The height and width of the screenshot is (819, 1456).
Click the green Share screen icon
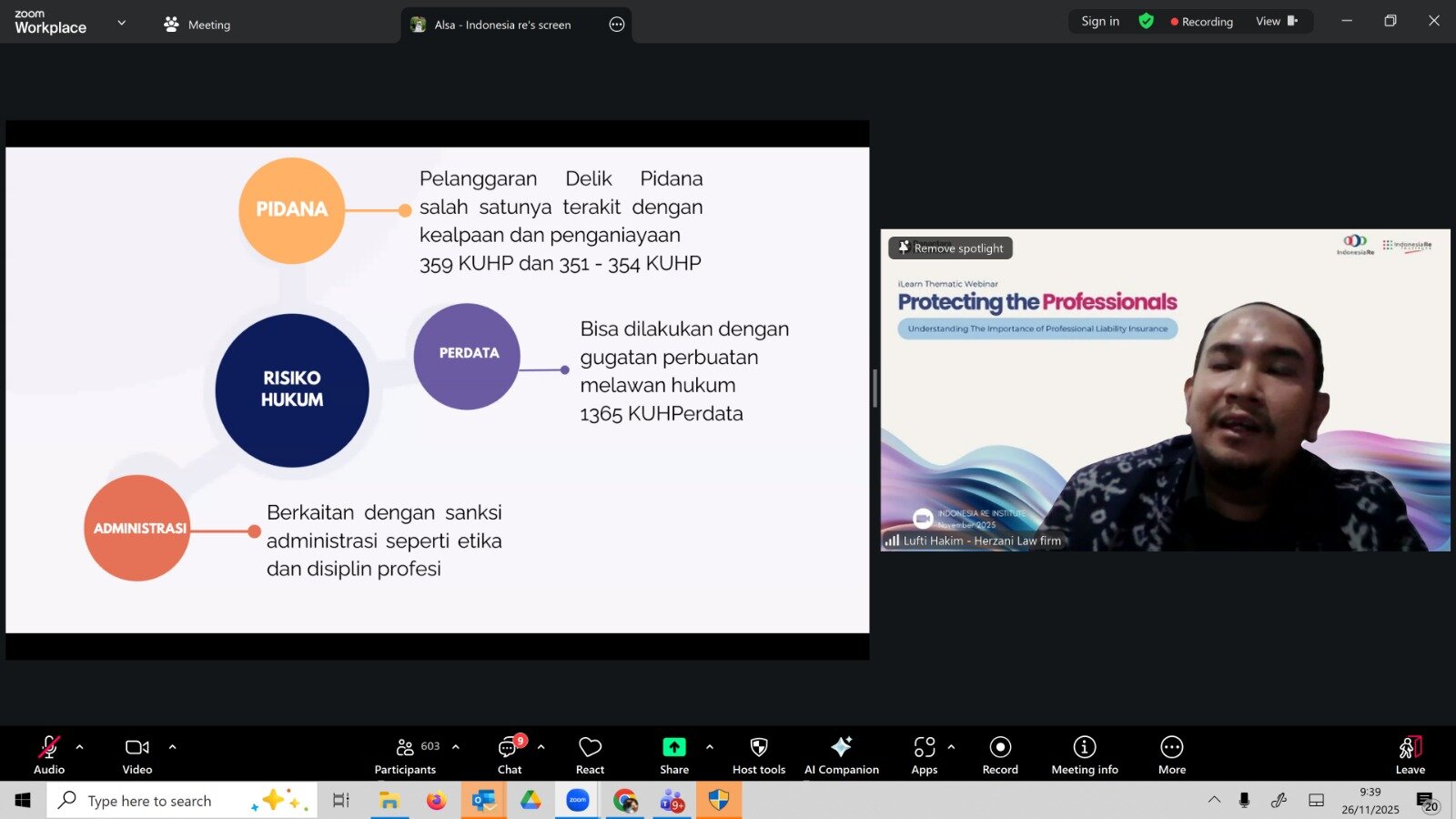click(x=673, y=747)
